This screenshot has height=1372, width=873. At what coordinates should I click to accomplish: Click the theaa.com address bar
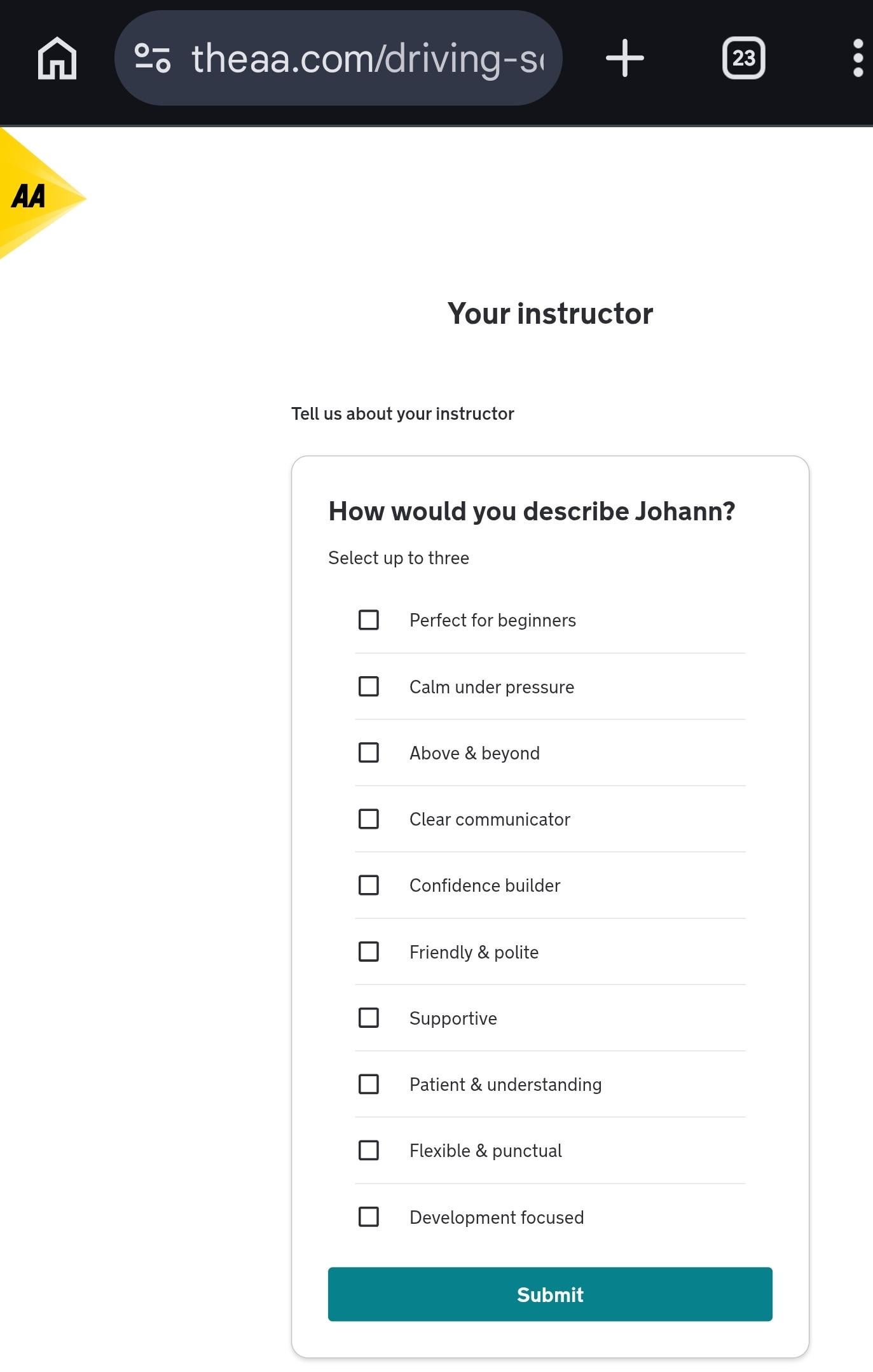(368, 58)
